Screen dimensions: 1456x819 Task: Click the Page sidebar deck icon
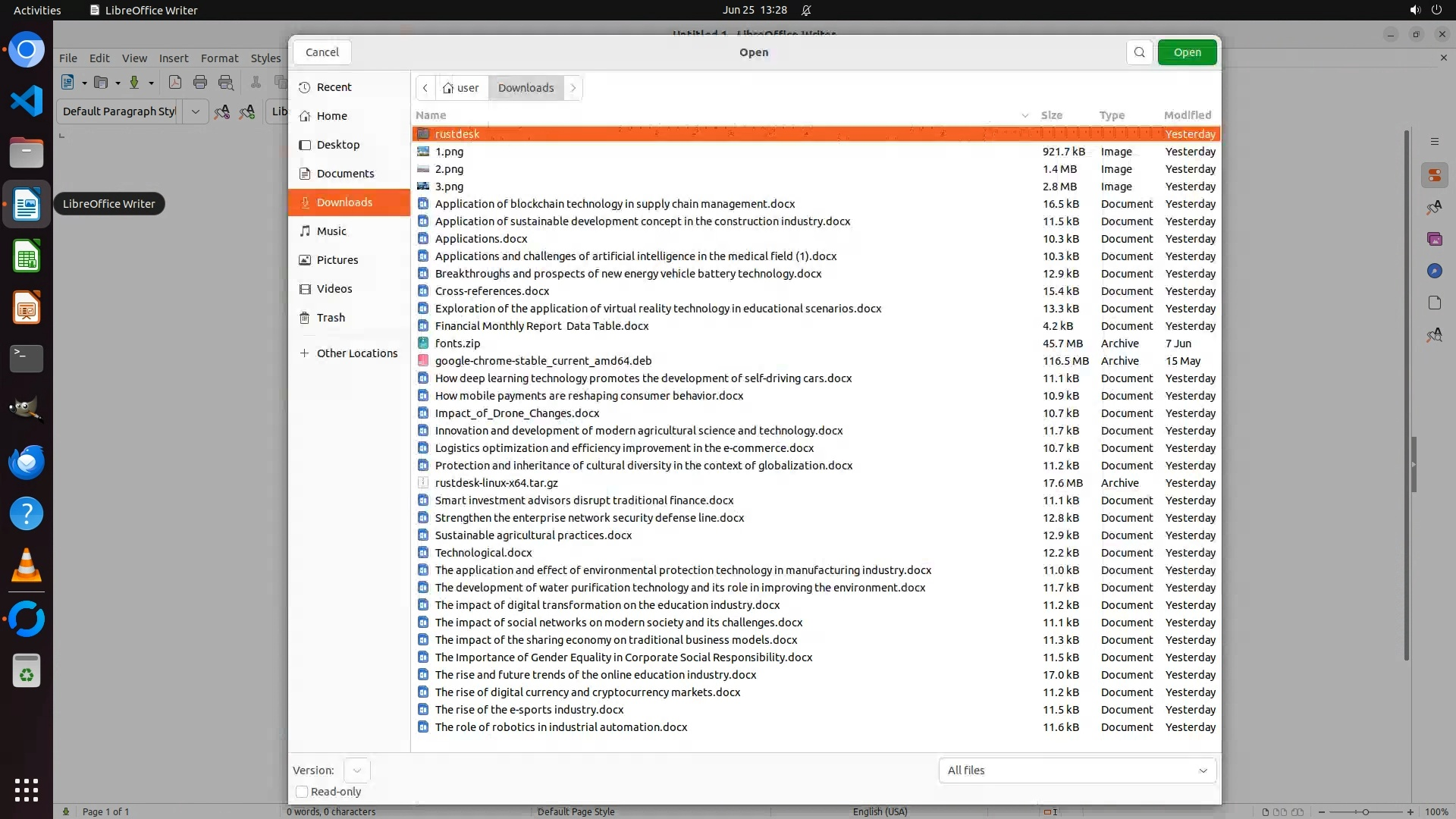coord(1434,303)
